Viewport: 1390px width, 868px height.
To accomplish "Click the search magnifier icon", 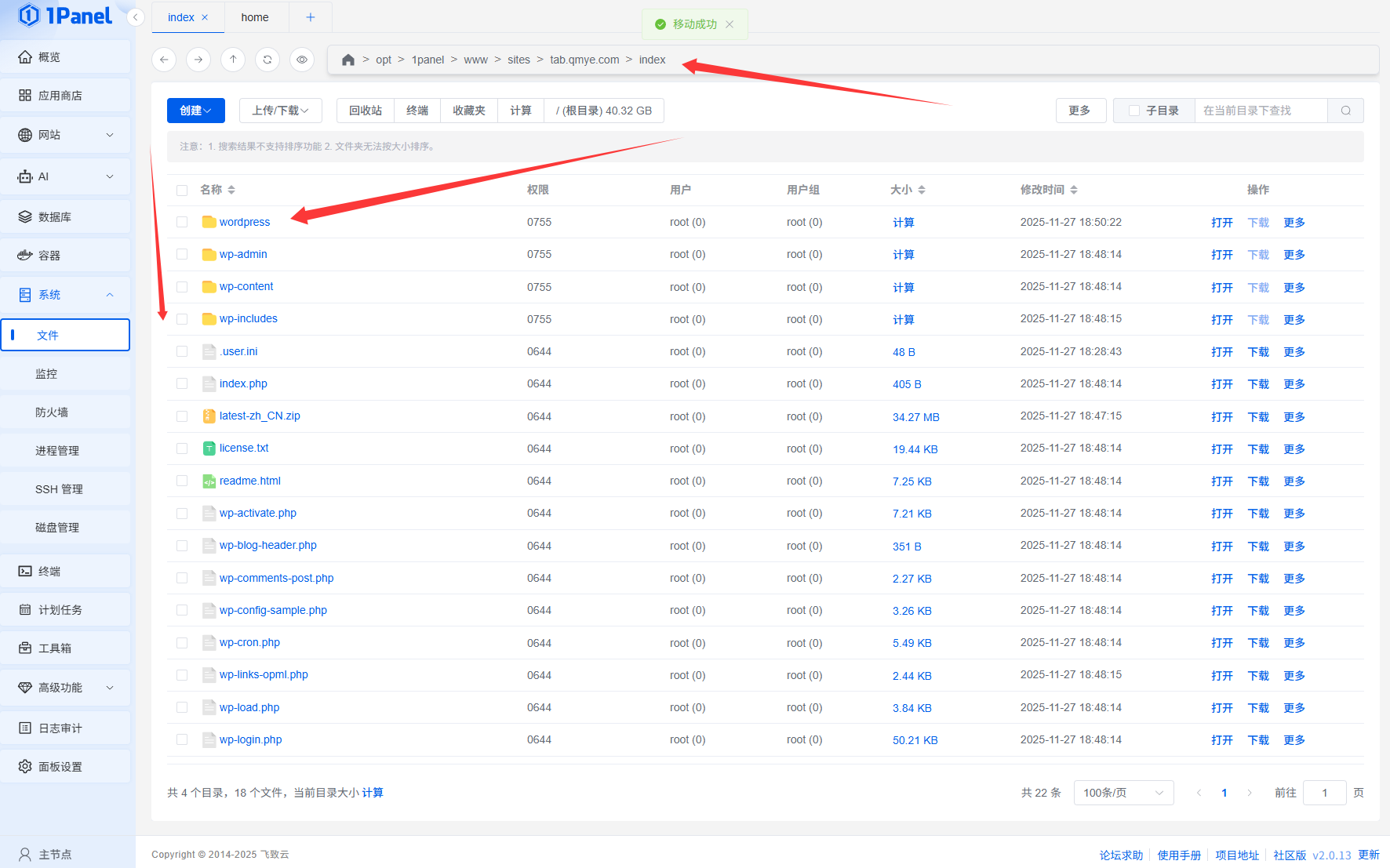I will [1345, 111].
